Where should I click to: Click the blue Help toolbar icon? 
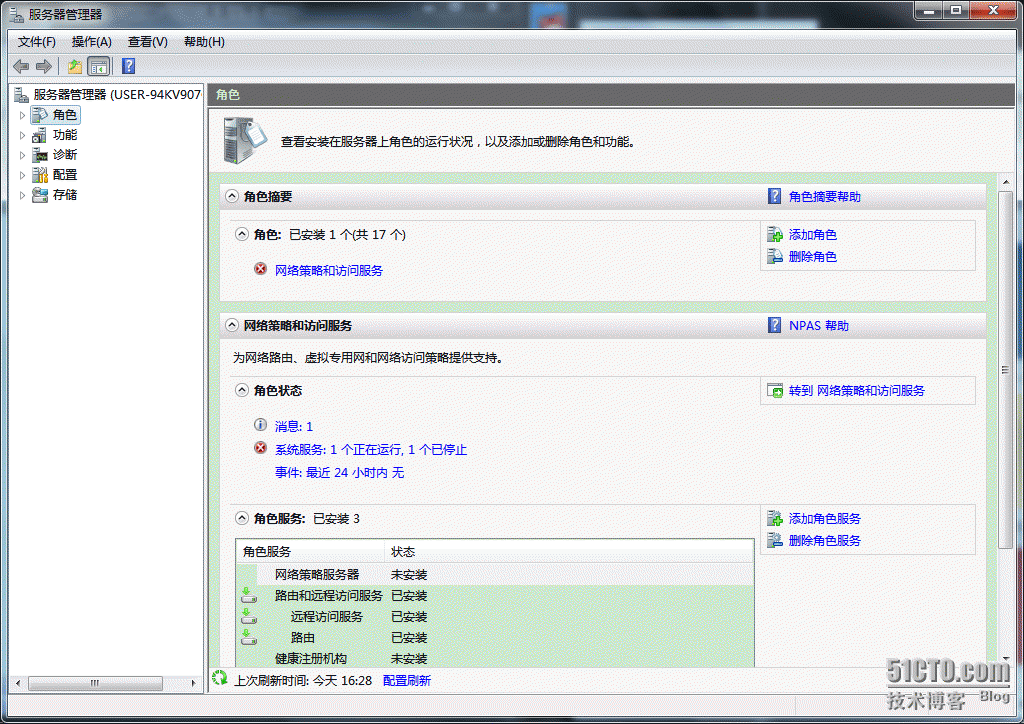(x=128, y=66)
